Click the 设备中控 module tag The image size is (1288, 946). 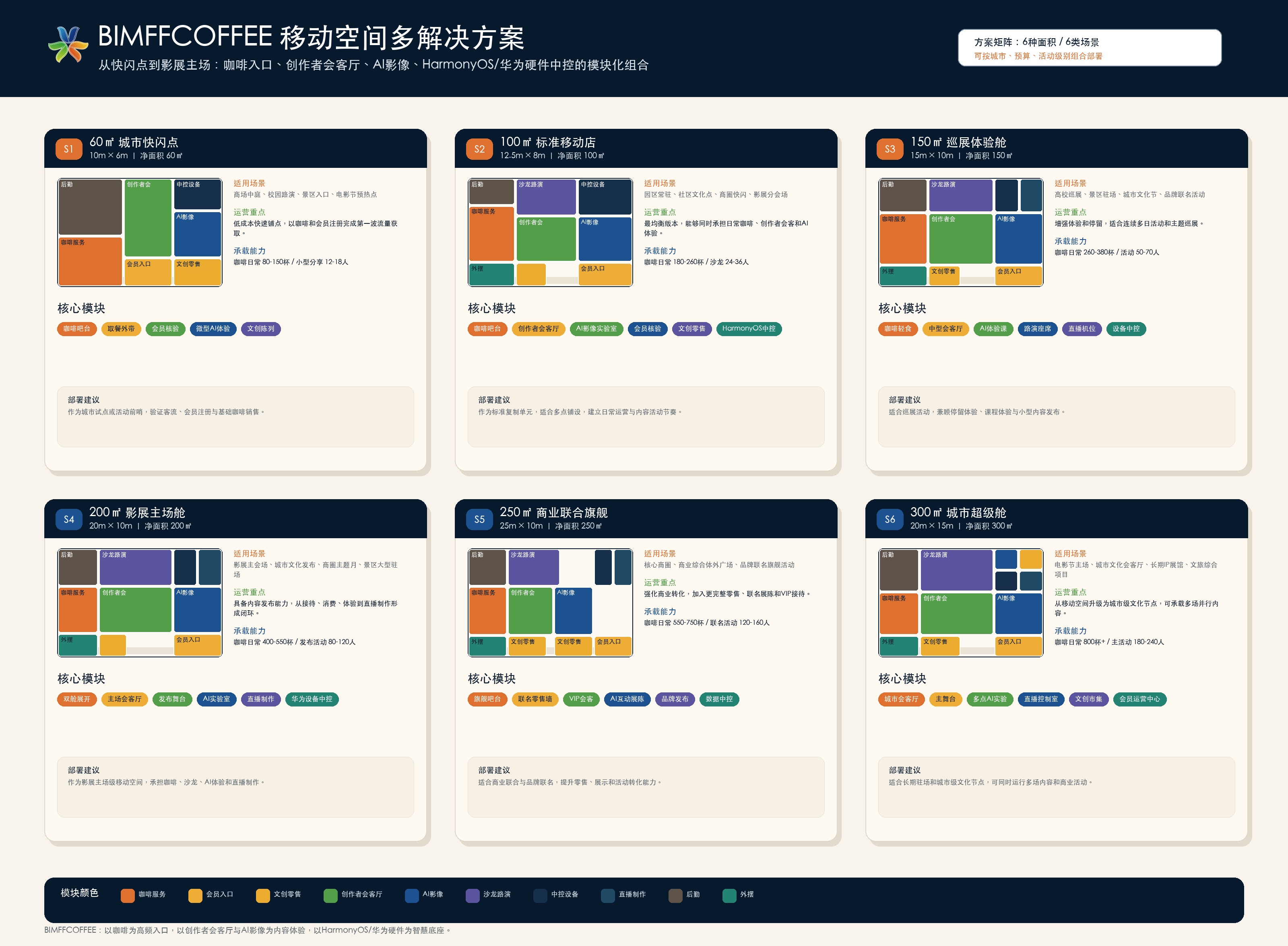pos(1126,329)
